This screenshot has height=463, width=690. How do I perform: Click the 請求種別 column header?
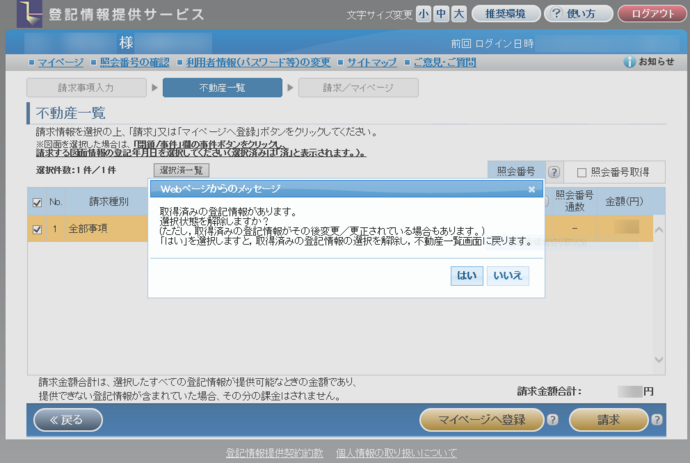(109, 202)
